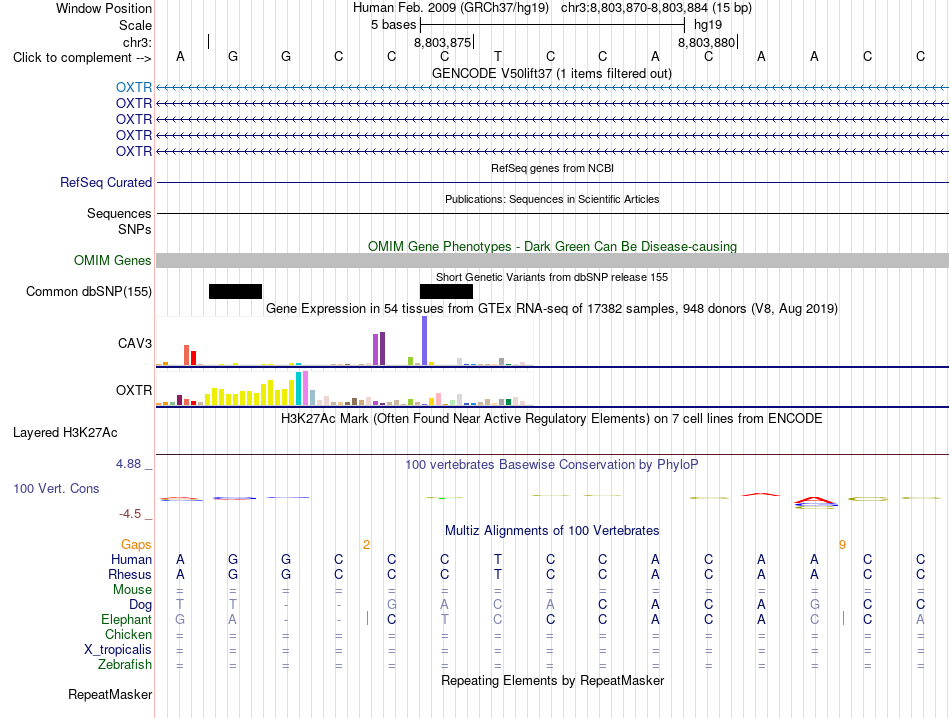The width and height of the screenshot is (950, 718).
Task: Click the "8,803,875" ruler position
Action: 442,42
